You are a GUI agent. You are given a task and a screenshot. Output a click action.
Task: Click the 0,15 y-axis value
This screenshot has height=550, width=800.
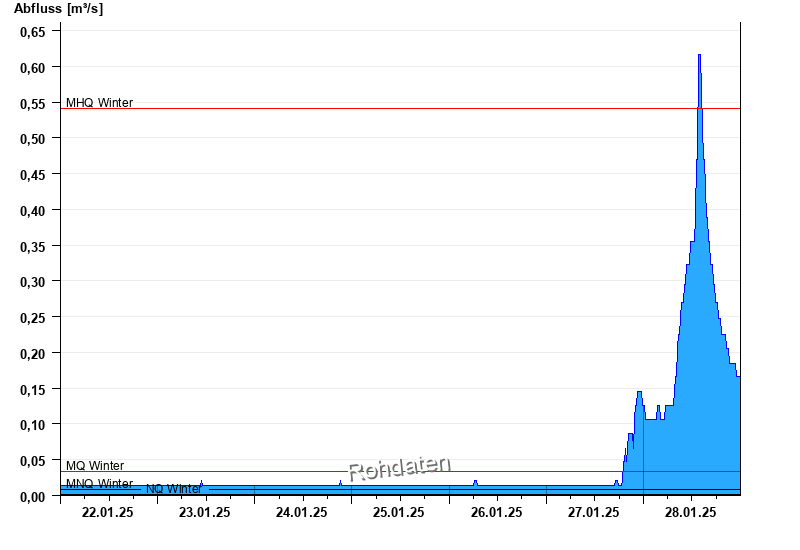click(x=33, y=390)
